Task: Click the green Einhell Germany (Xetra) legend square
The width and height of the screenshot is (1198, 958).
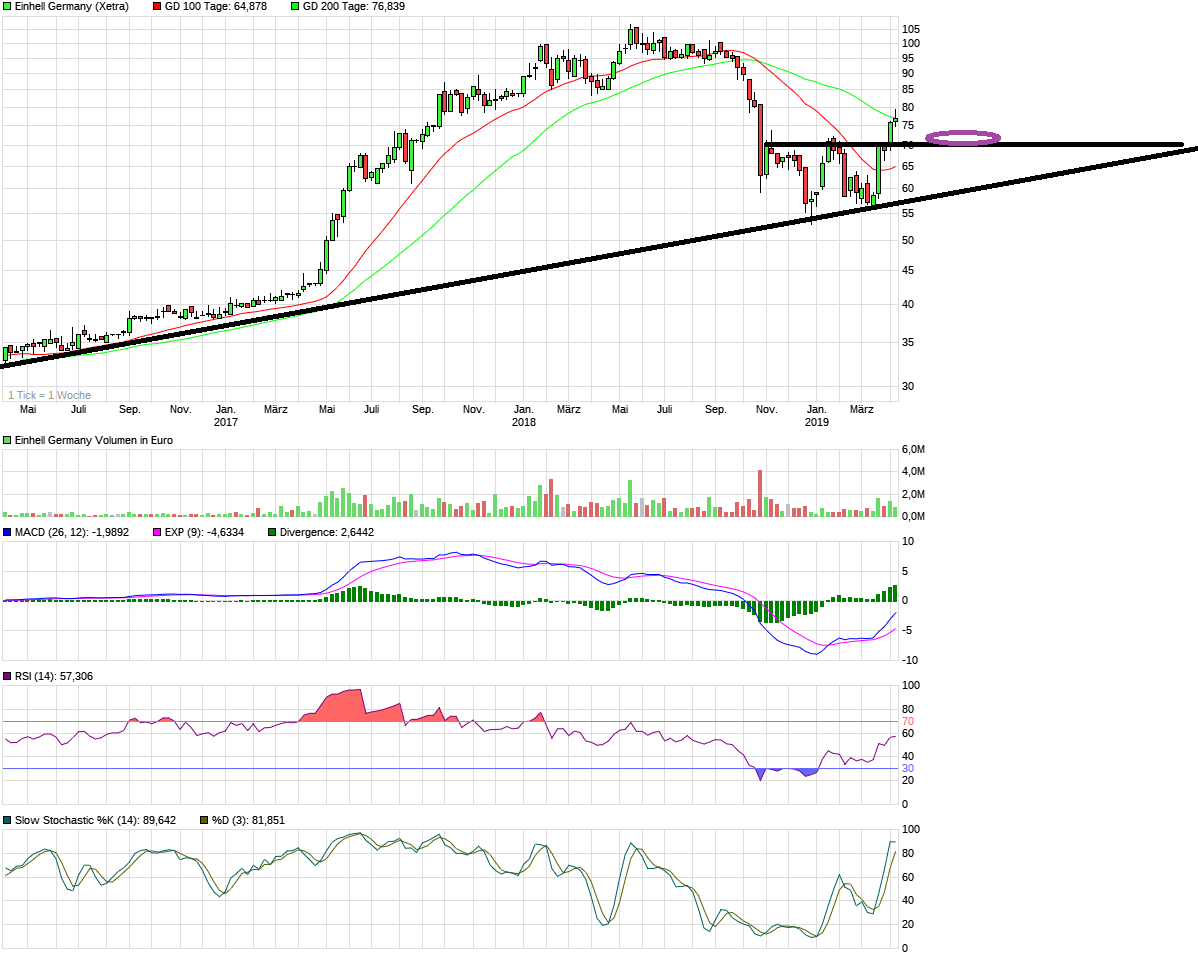Action: 7,6
